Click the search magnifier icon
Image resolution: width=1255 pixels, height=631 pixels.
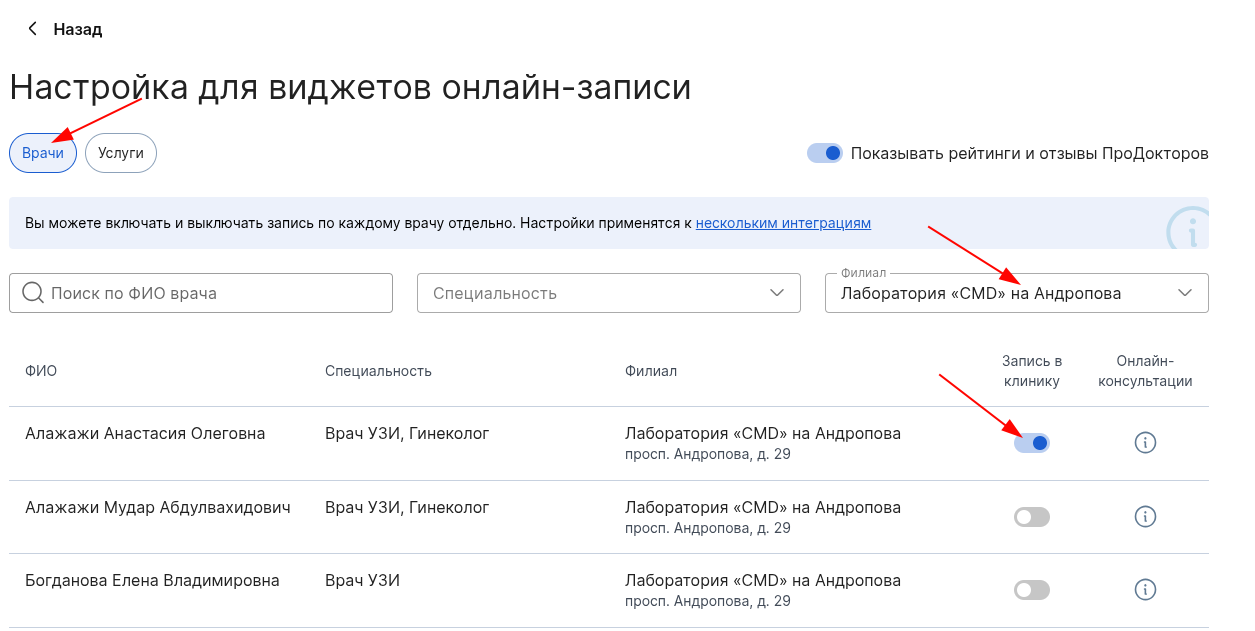coord(32,293)
